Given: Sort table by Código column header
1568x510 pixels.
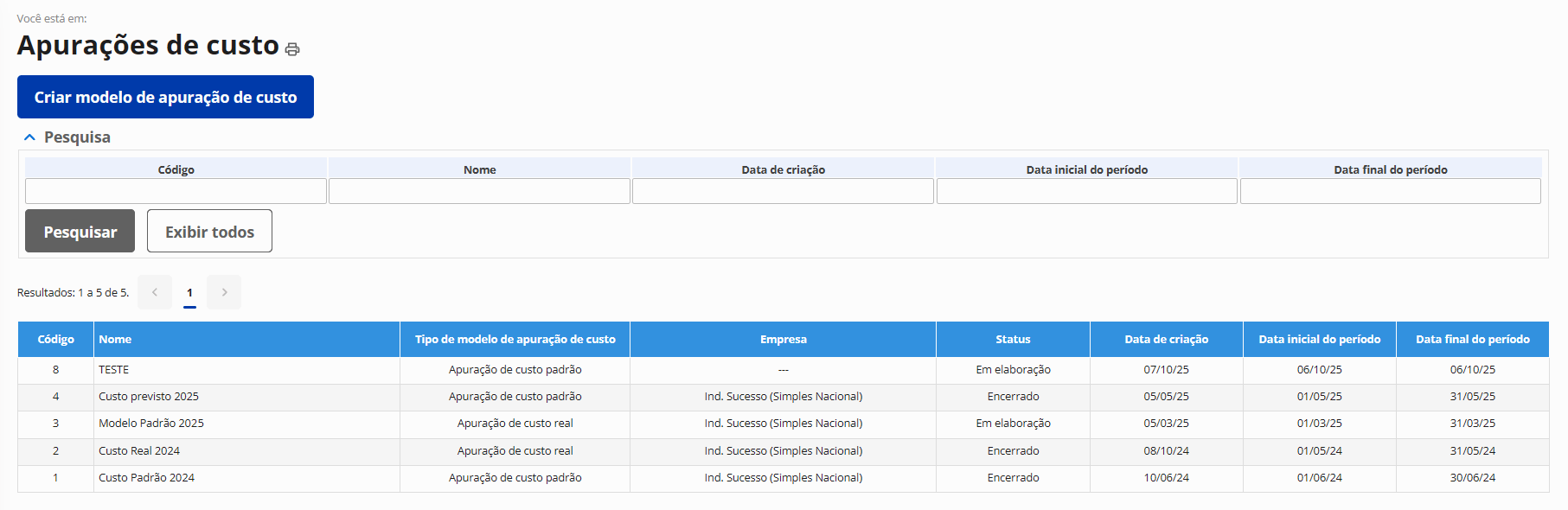Looking at the screenshot, I should pos(56,340).
